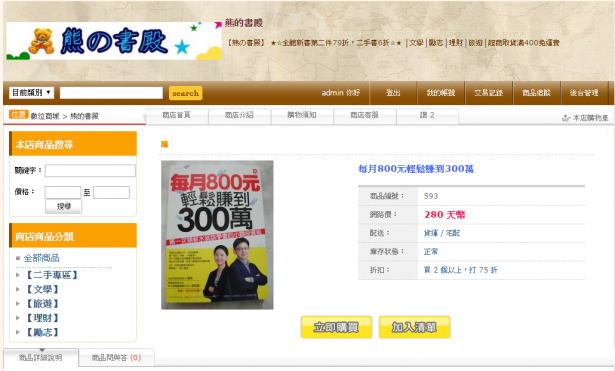Open 交易記錄 in the top menu
The width and height of the screenshot is (615, 371).
(x=489, y=93)
